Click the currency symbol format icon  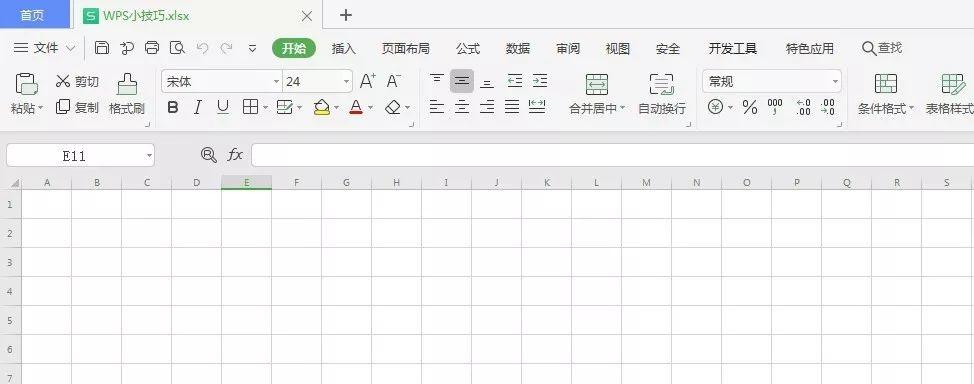pos(716,107)
